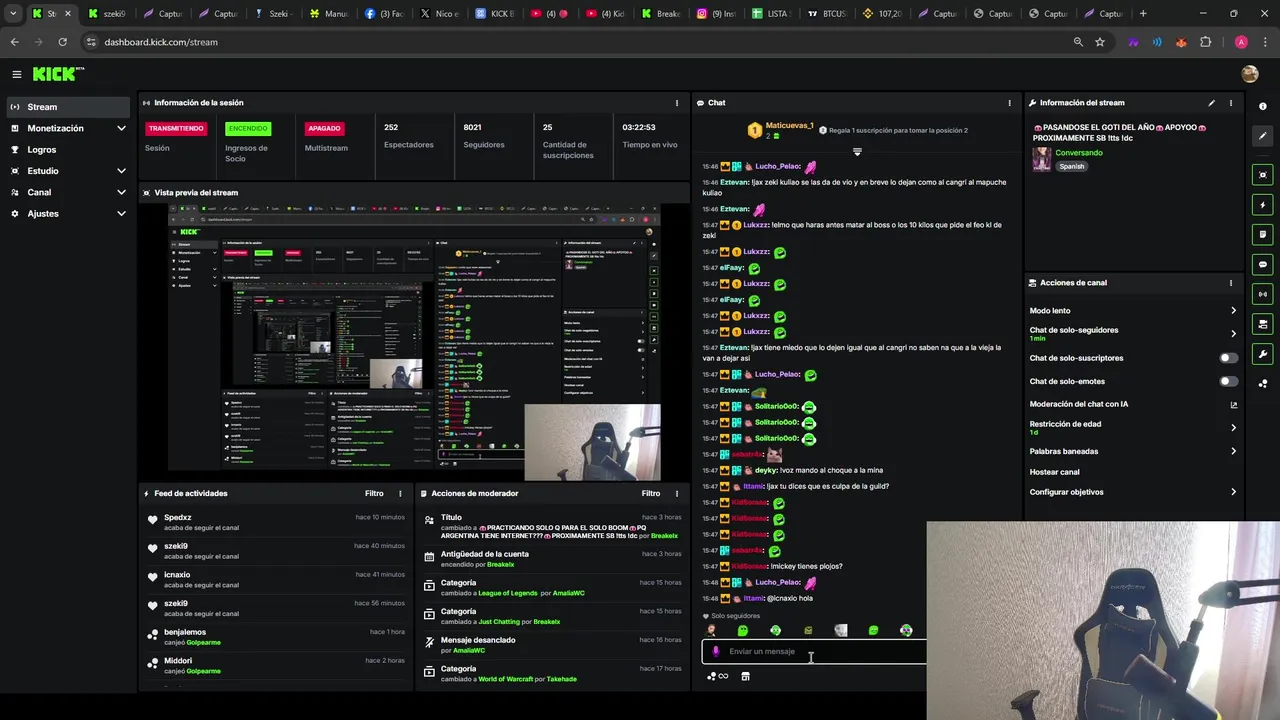Viewport: 1280px width, 720px height.
Task: Open Modo lento options arrow
Action: tap(1233, 310)
